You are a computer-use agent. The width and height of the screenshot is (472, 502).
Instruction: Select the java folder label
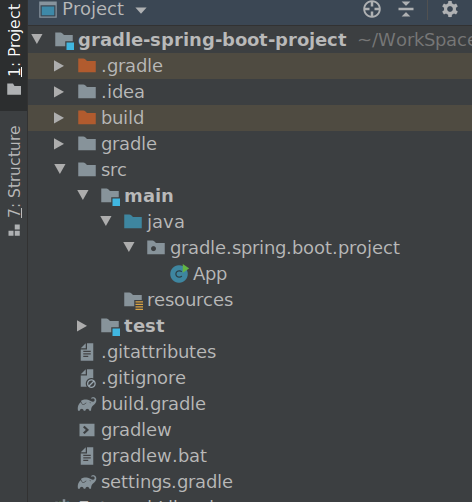coord(166,223)
